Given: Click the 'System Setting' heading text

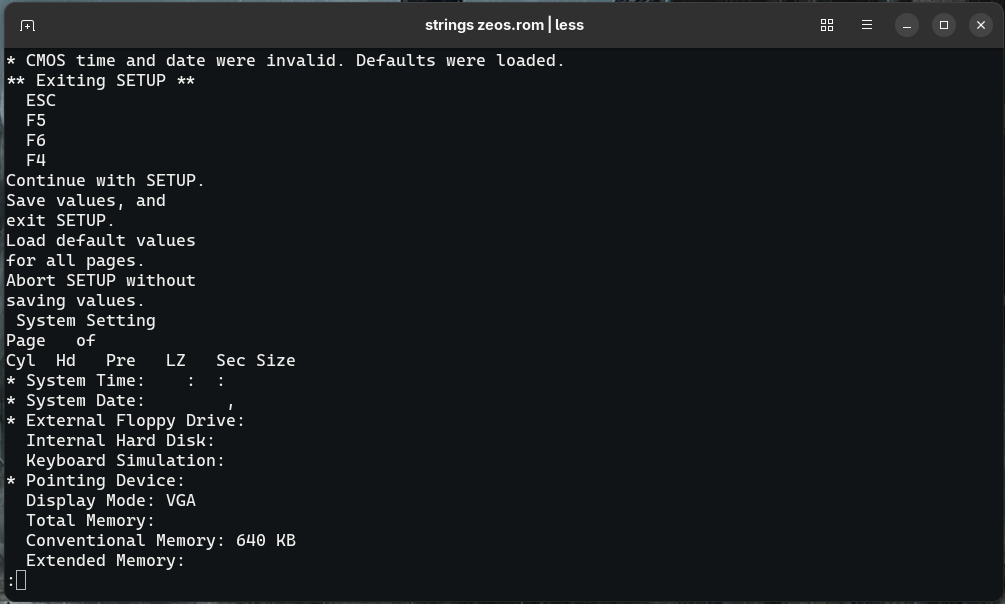Looking at the screenshot, I should [86, 321].
